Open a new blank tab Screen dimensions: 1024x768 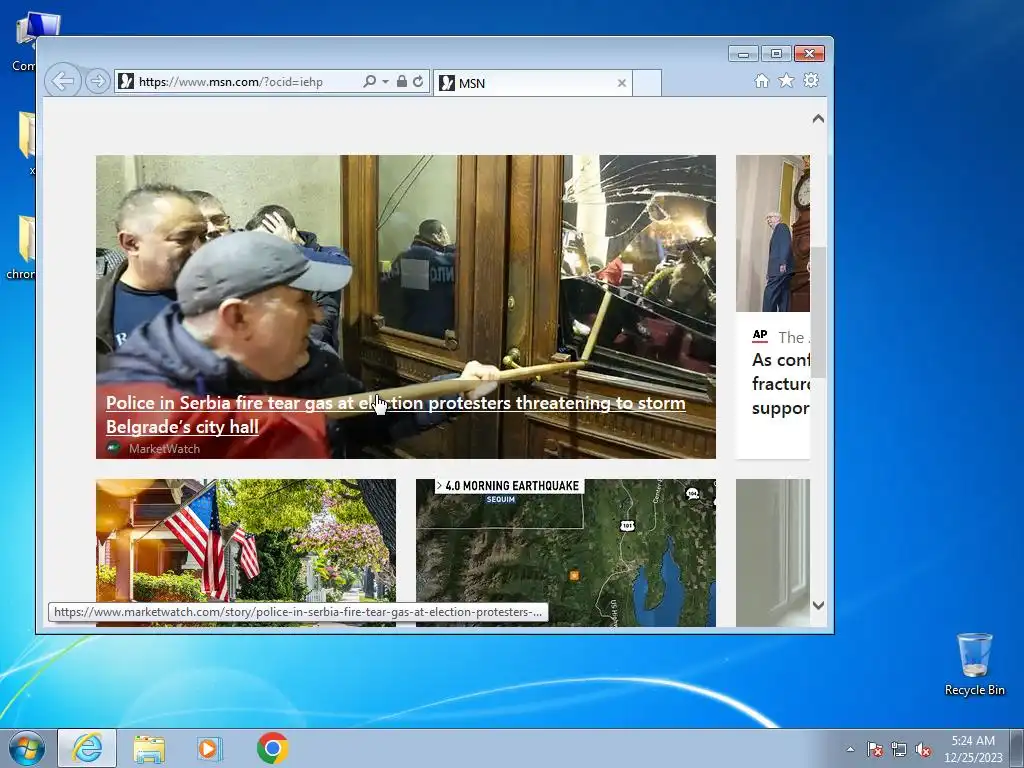647,83
